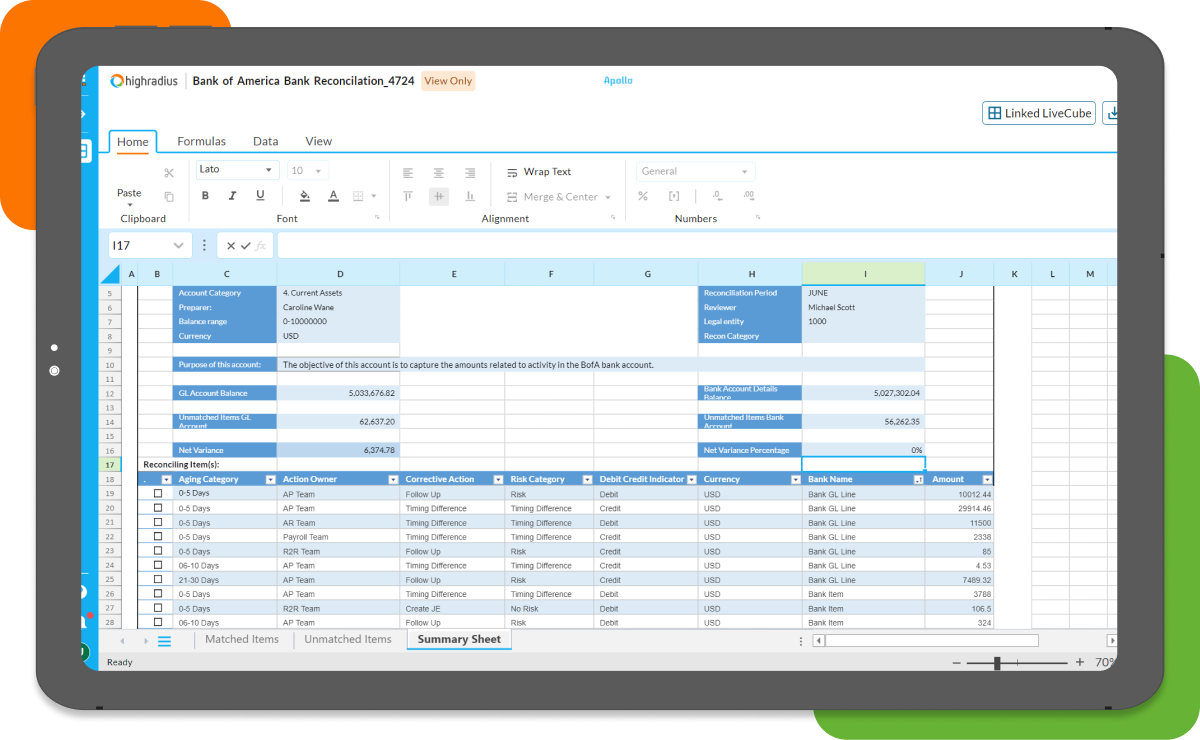Tick checkbox for amount 85 row

157,551
